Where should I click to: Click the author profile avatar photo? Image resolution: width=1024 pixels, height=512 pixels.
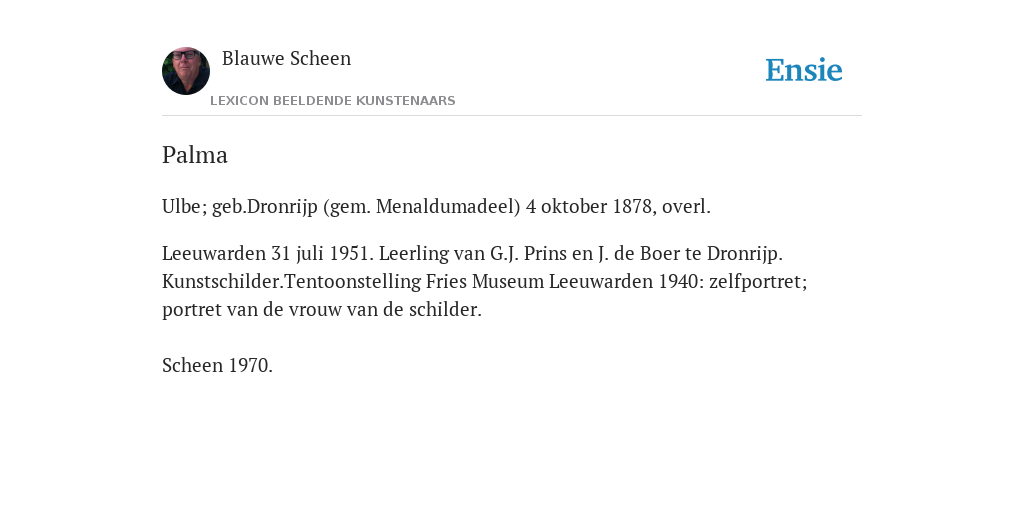[x=186, y=71]
